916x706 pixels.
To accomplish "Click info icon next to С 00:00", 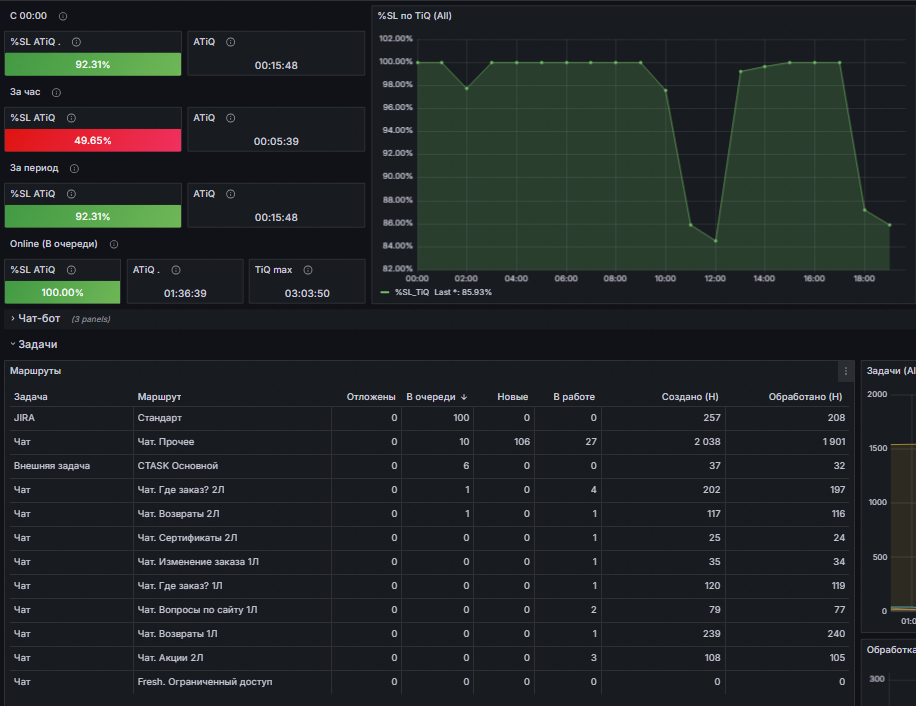I will 63,16.
